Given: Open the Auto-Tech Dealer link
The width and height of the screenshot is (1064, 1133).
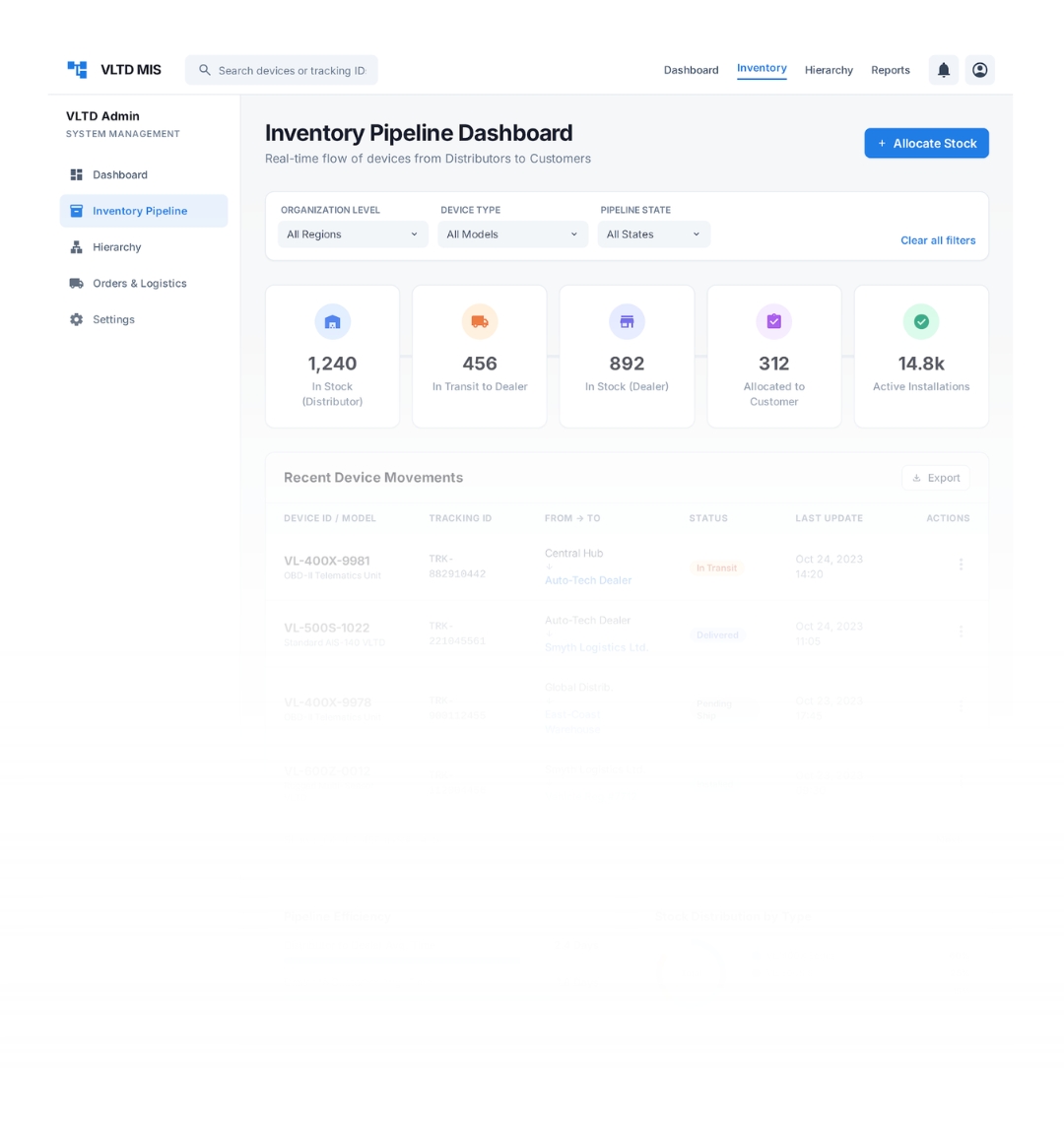Looking at the screenshot, I should [588, 580].
